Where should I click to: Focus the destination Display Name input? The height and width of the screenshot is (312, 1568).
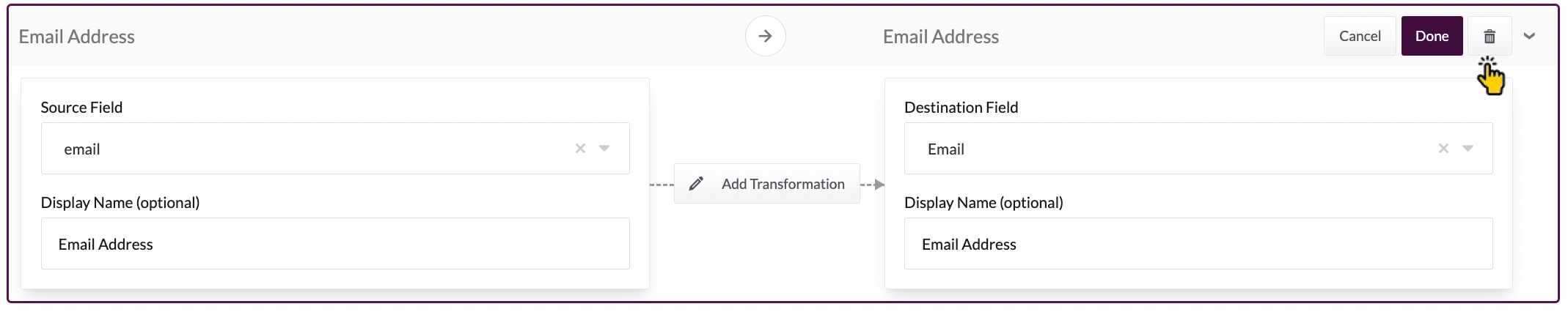pos(1198,244)
